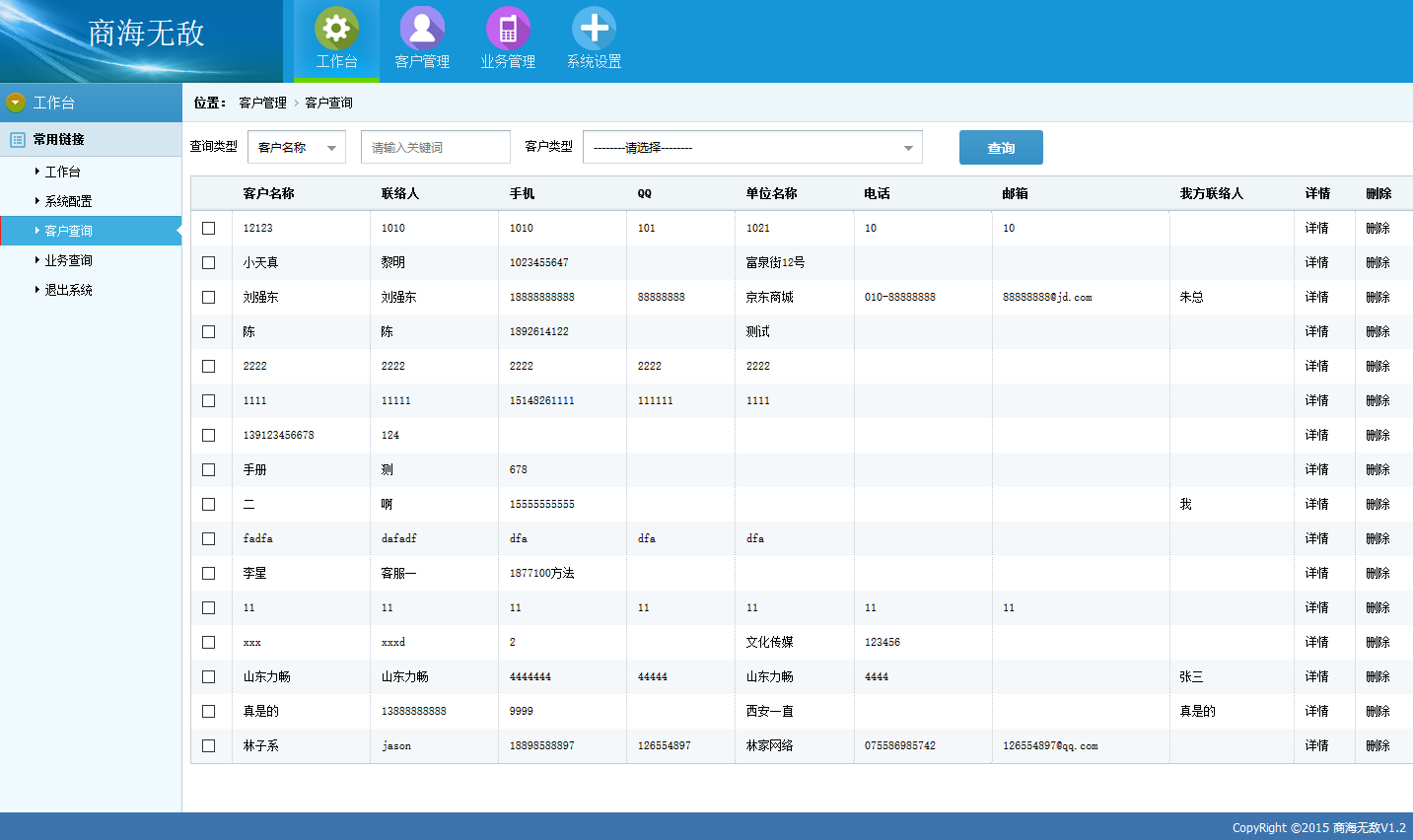The height and width of the screenshot is (840, 1413).
Task: Expand the 客户类型 请选择 dropdown
Action: click(x=752, y=148)
